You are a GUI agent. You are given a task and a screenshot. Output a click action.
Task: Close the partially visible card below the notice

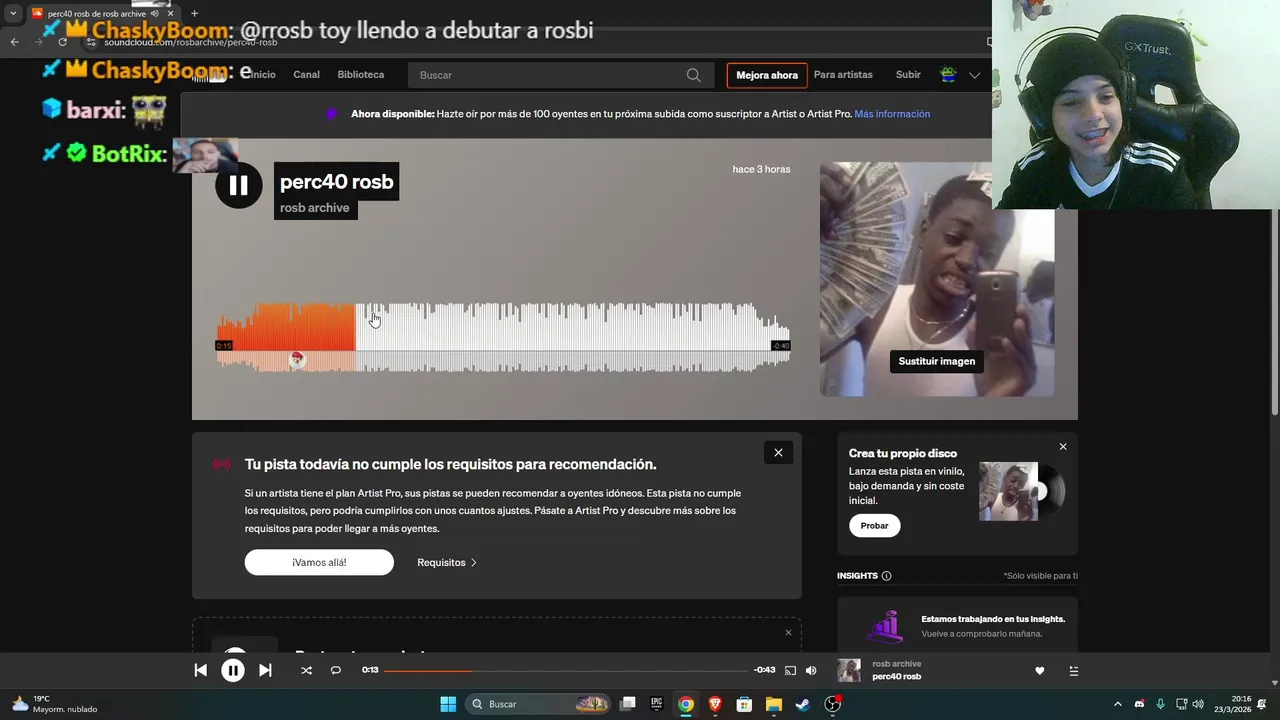click(x=788, y=633)
